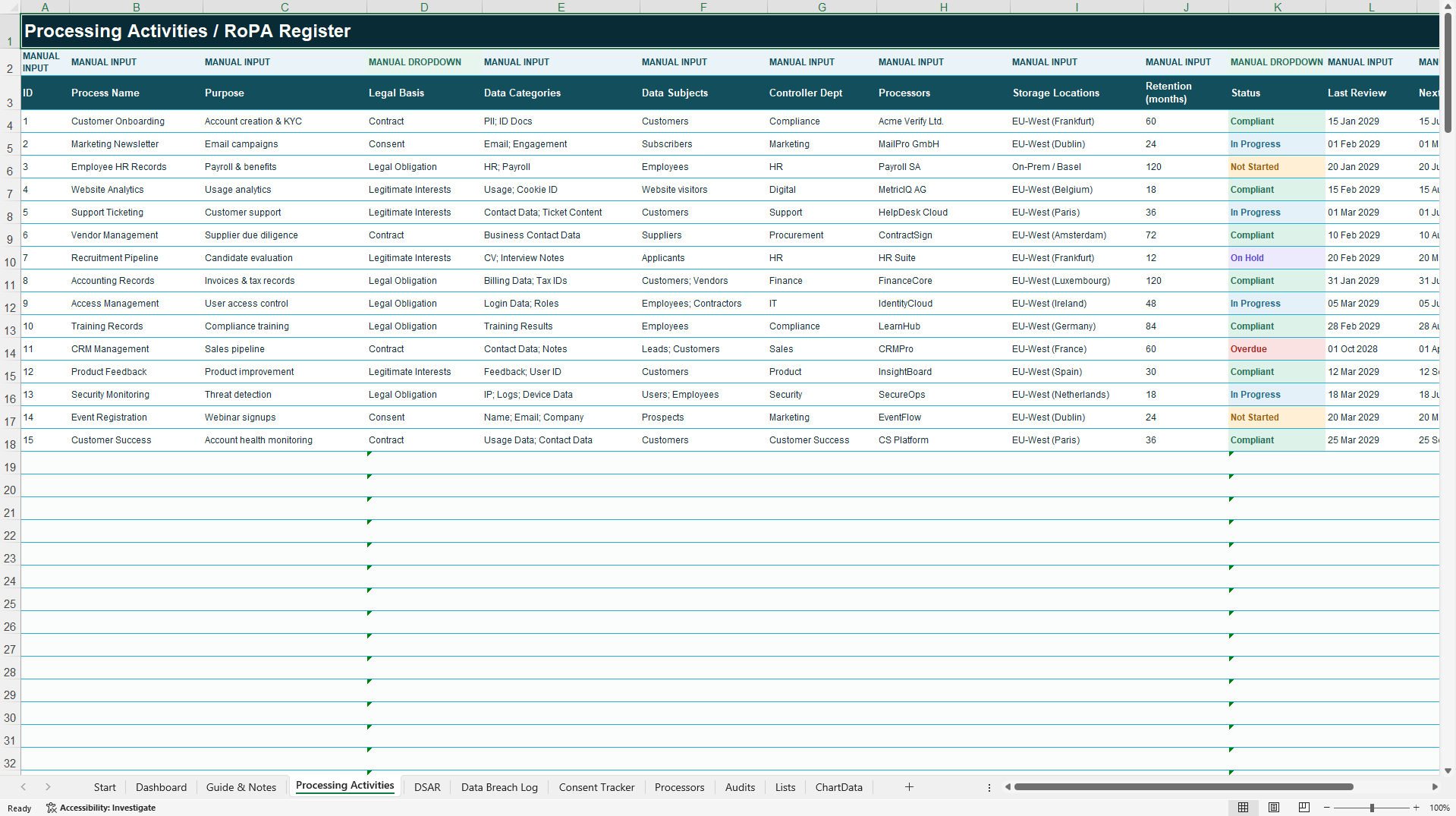
Task: Select Not Started status for Event Registration
Action: click(x=1277, y=417)
